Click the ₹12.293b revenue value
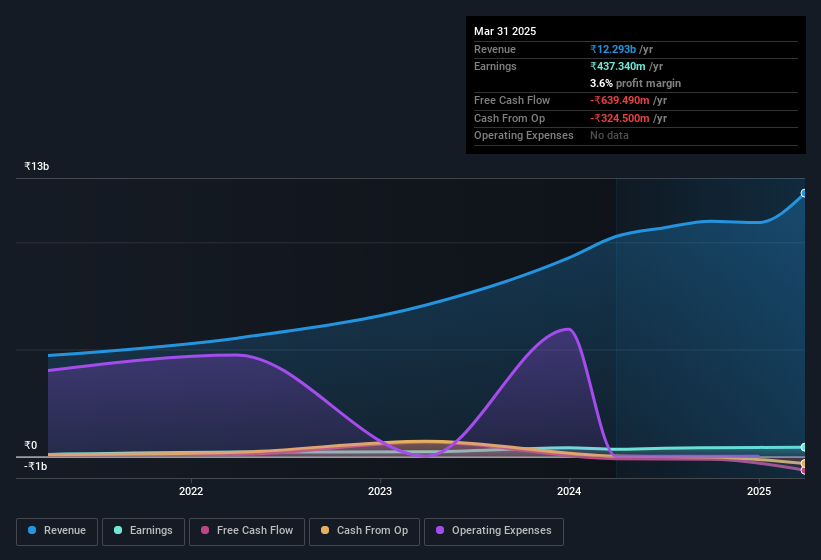 point(613,49)
